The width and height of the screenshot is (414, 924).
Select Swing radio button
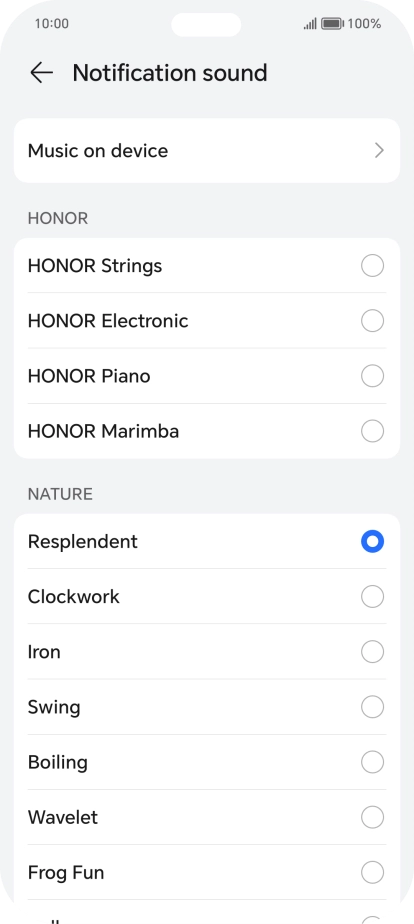coord(372,707)
